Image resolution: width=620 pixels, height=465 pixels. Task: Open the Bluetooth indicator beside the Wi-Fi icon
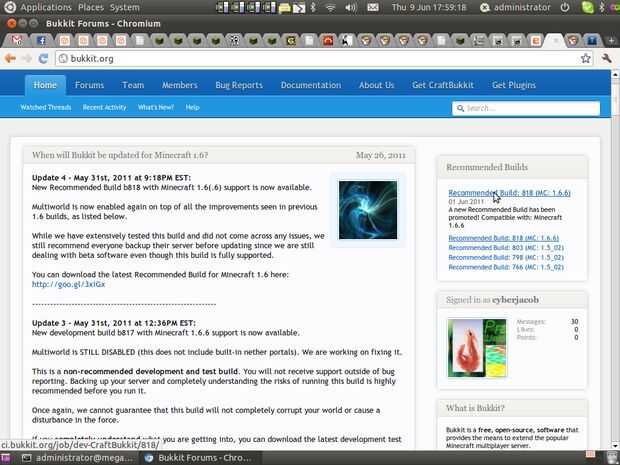[x=313, y=7]
